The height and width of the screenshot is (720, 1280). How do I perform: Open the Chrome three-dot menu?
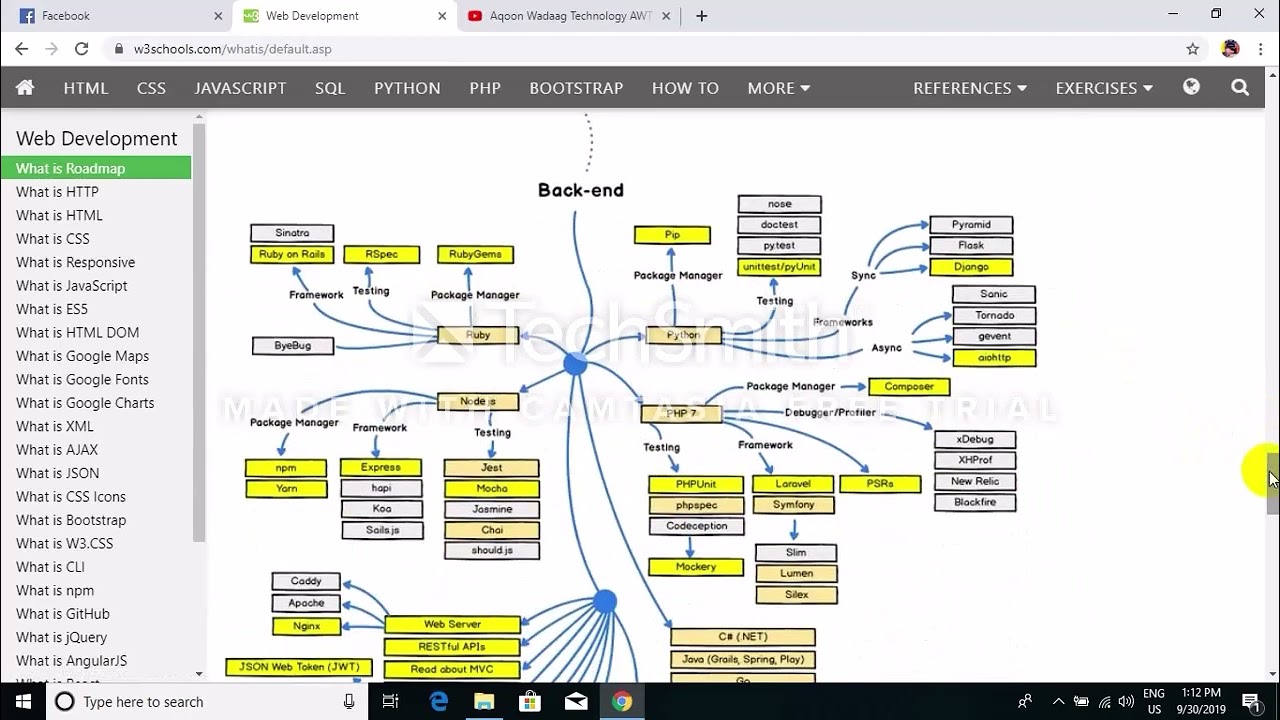(1260, 49)
